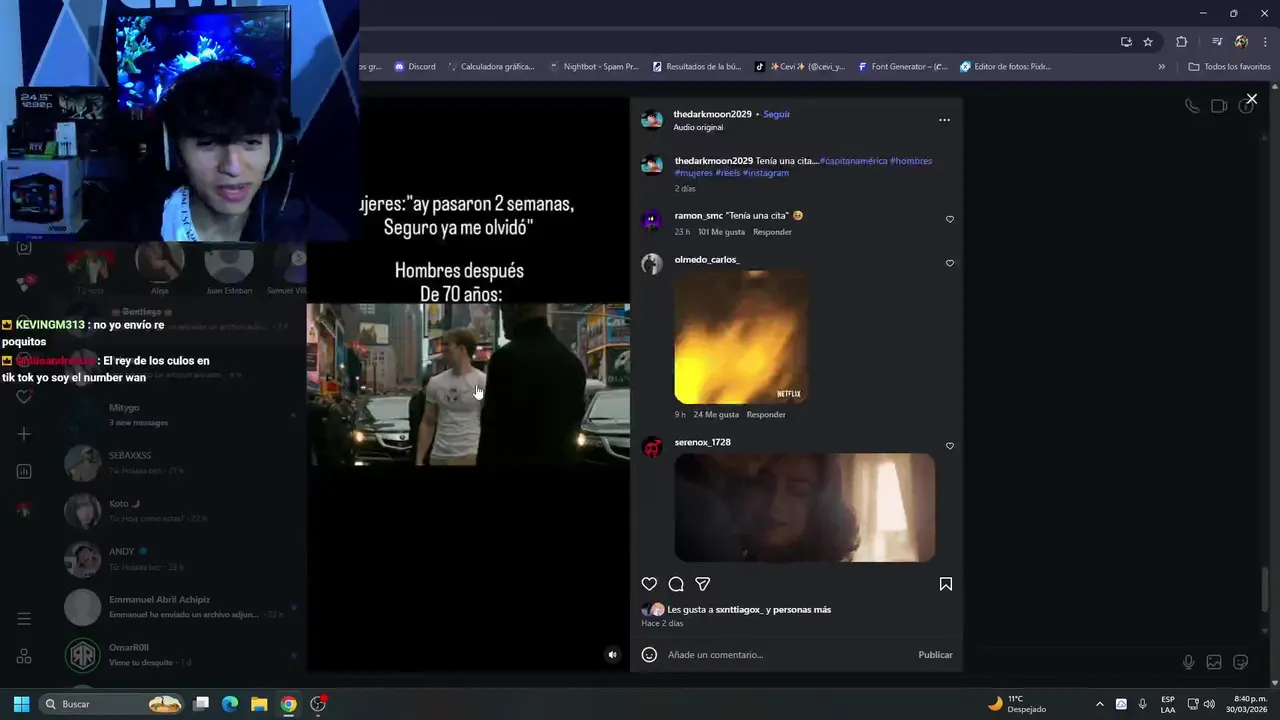Viewport: 1280px width, 720px height.
Task: Click the #capitanamérica hashtag
Action: click(853, 161)
